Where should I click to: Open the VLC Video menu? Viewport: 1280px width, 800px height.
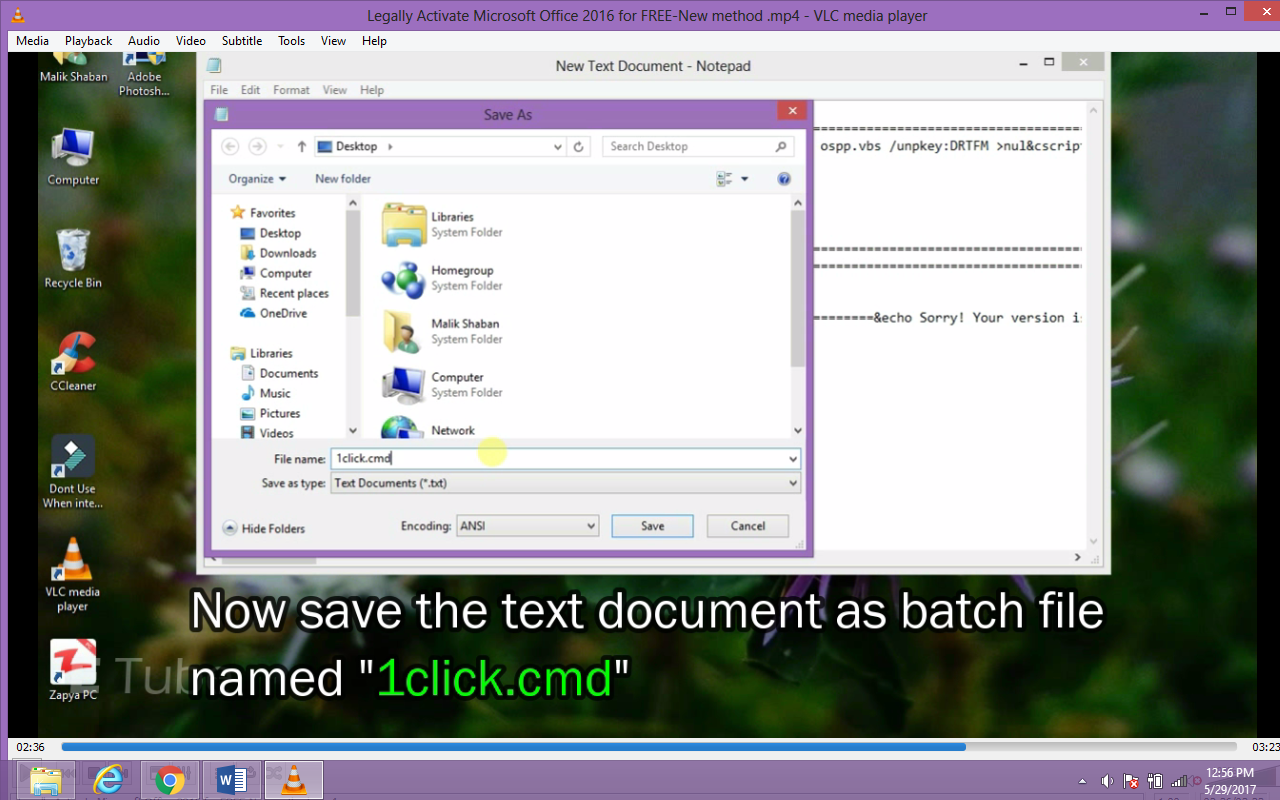pyautogui.click(x=191, y=41)
